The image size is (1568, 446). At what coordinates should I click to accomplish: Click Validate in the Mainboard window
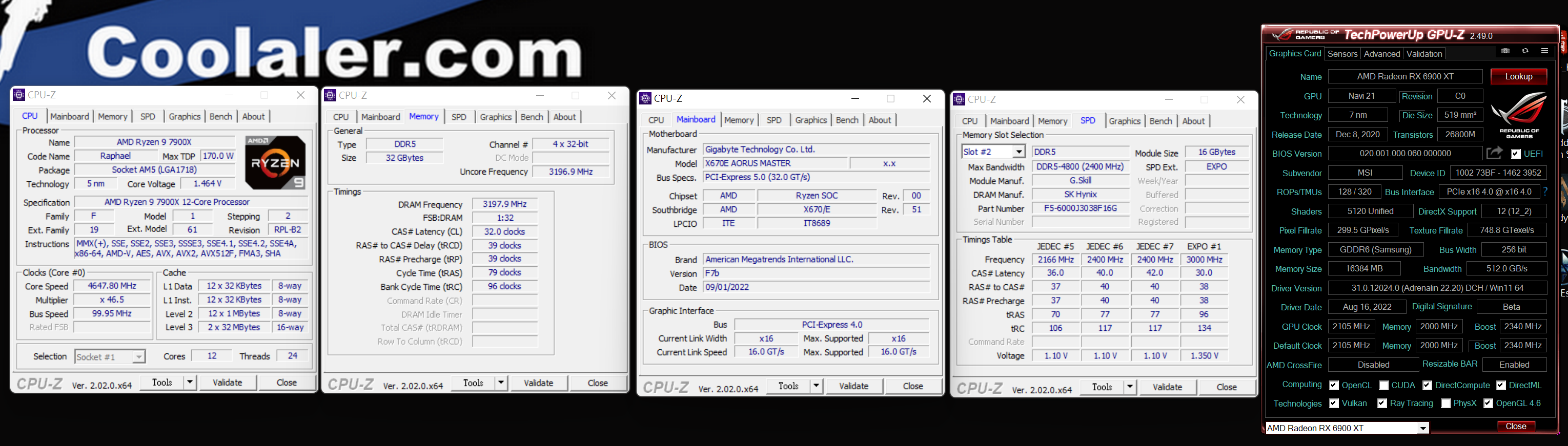[853, 386]
